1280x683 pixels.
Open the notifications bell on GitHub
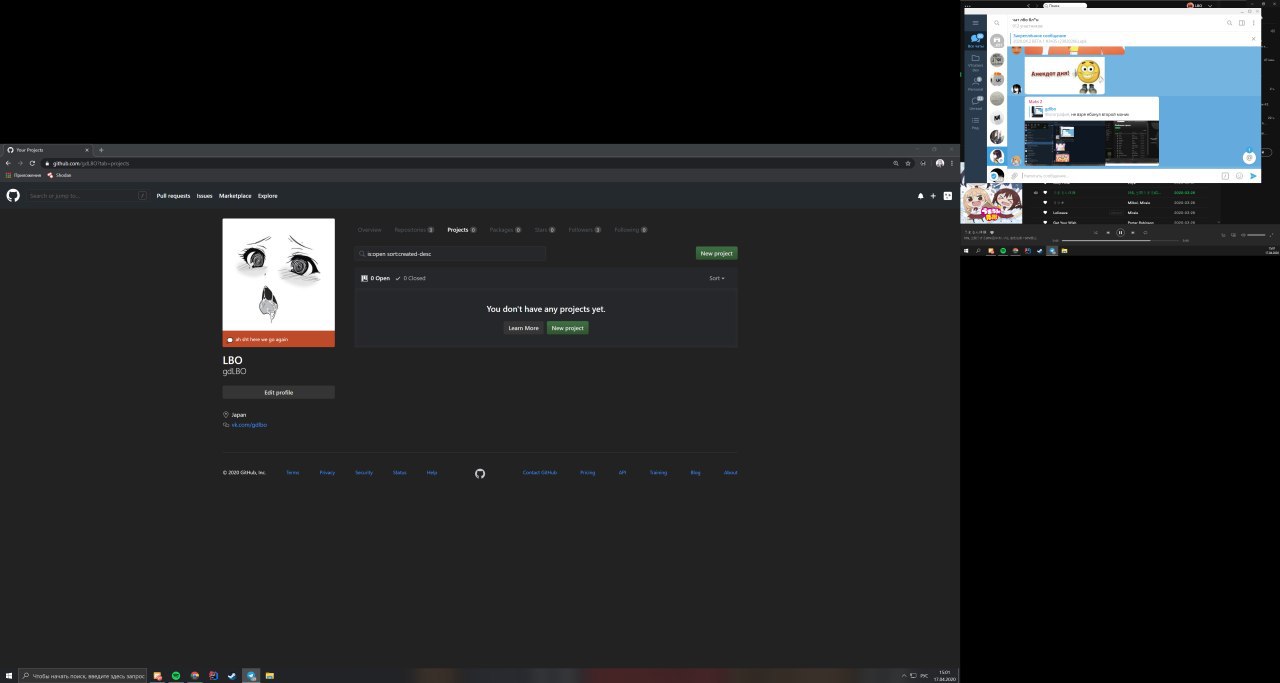click(x=921, y=196)
